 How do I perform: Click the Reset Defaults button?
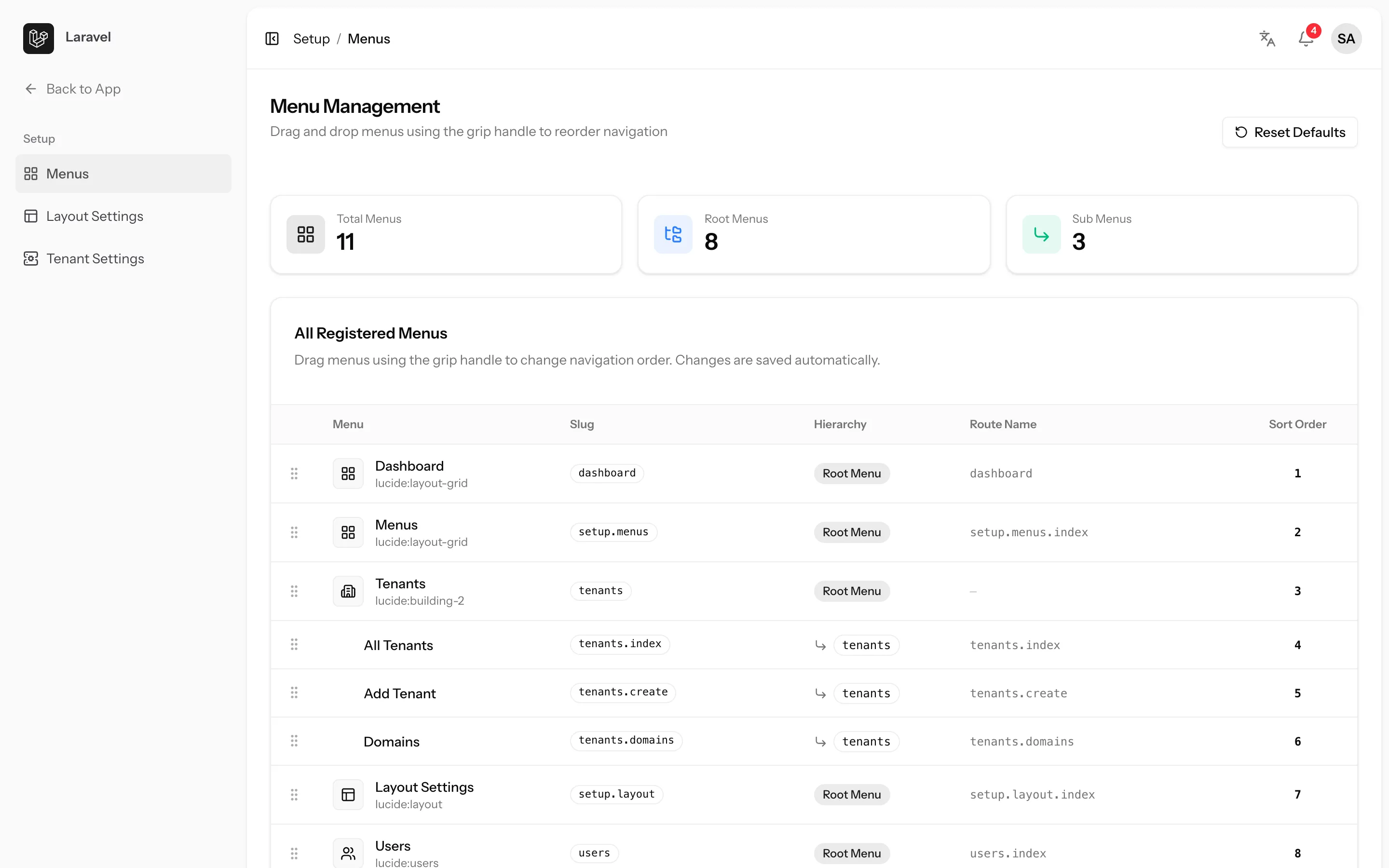(1290, 132)
